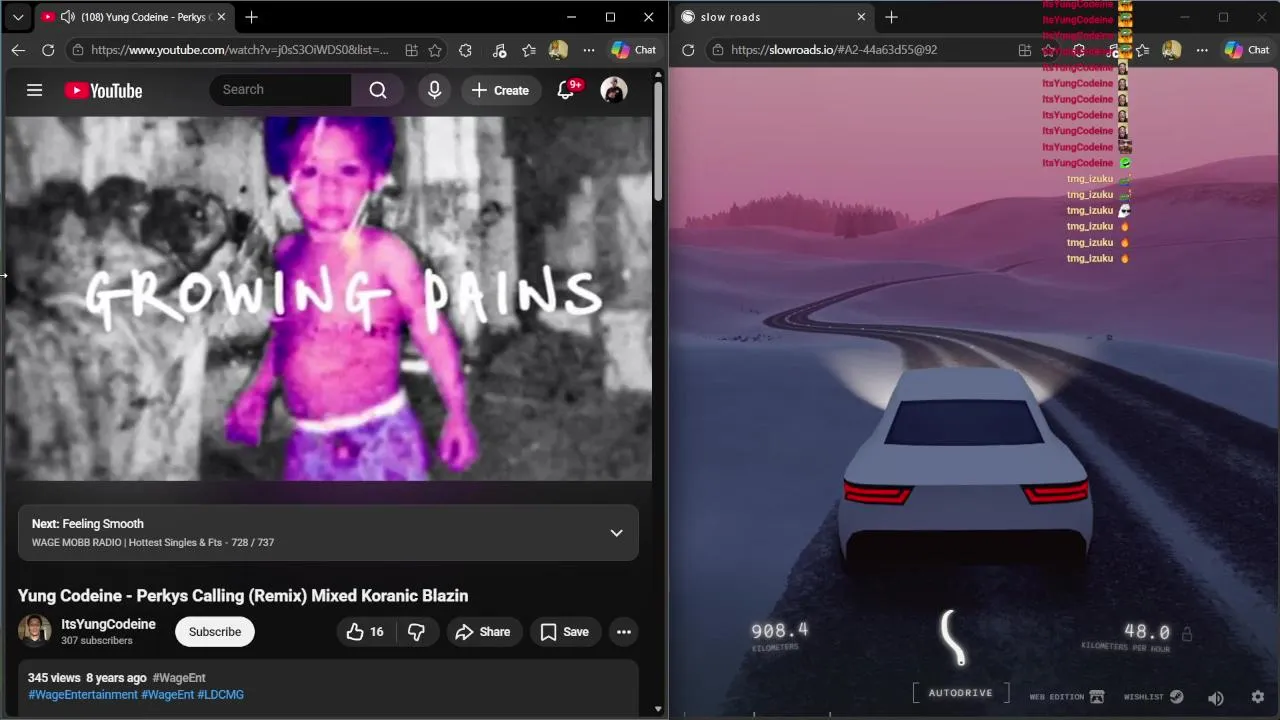Open extensions in the YouTube browser window
This screenshot has width=1280, height=720.
pos(465,50)
